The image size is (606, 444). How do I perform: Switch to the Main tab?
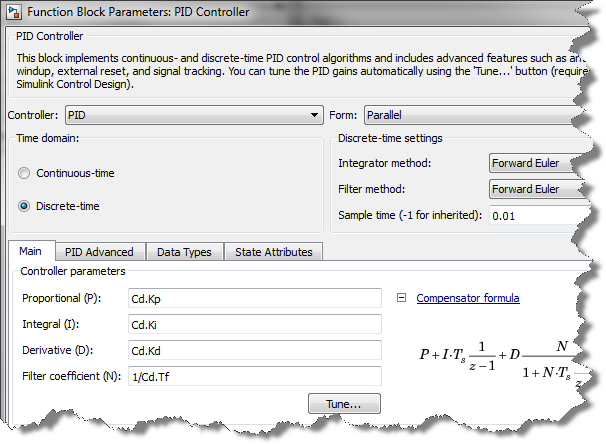click(x=30, y=252)
